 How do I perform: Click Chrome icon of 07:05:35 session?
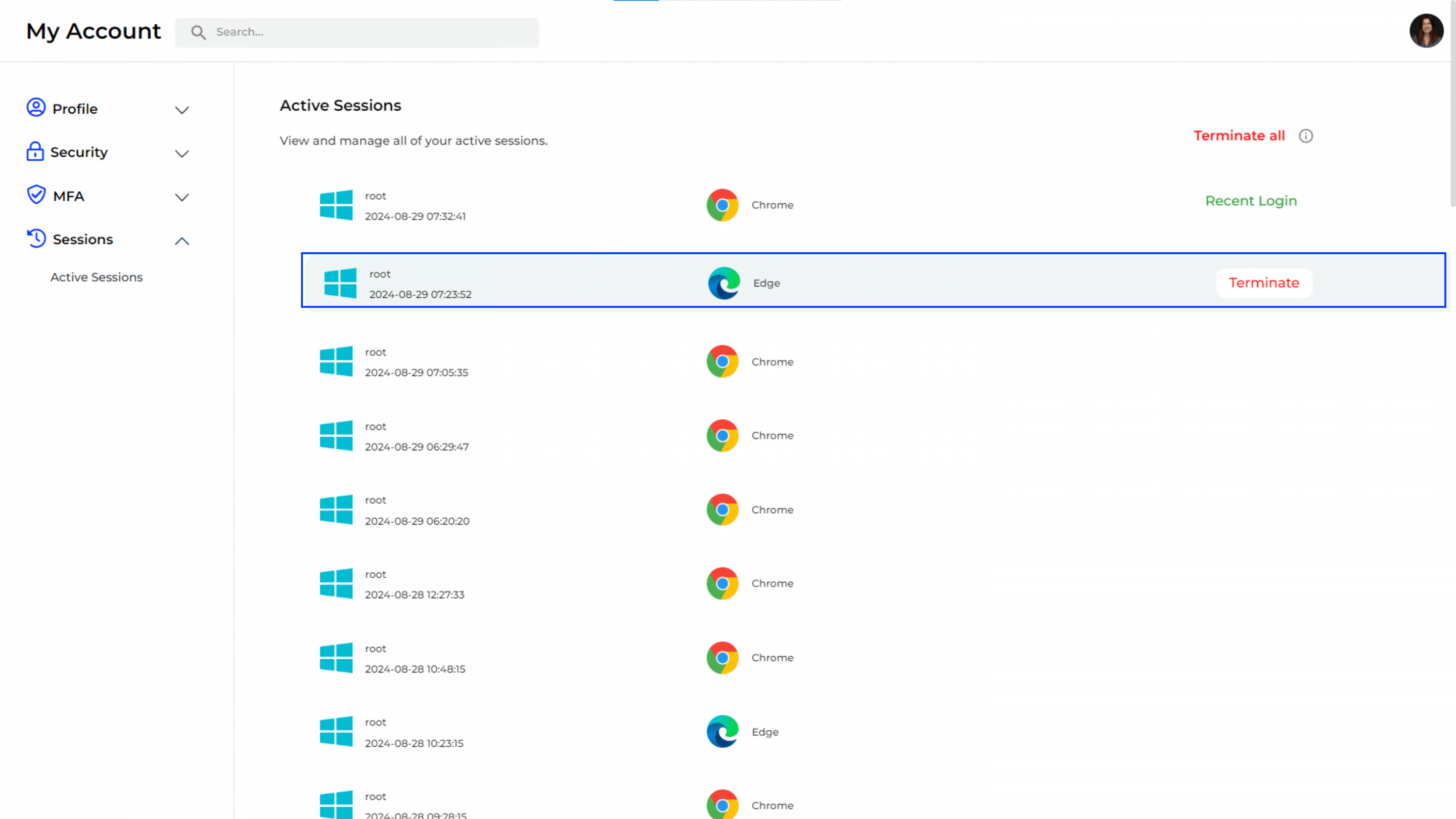[x=722, y=361]
